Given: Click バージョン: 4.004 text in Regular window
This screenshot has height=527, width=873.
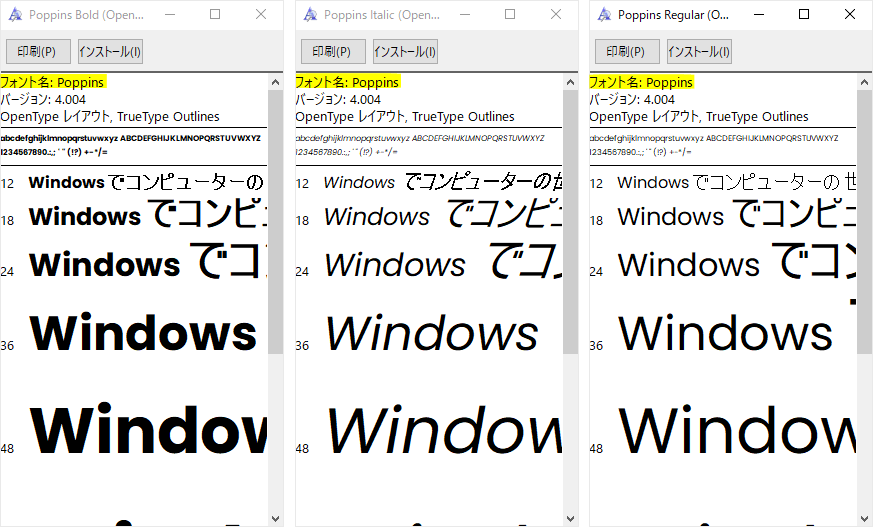Looking at the screenshot, I should pyautogui.click(x=632, y=100).
